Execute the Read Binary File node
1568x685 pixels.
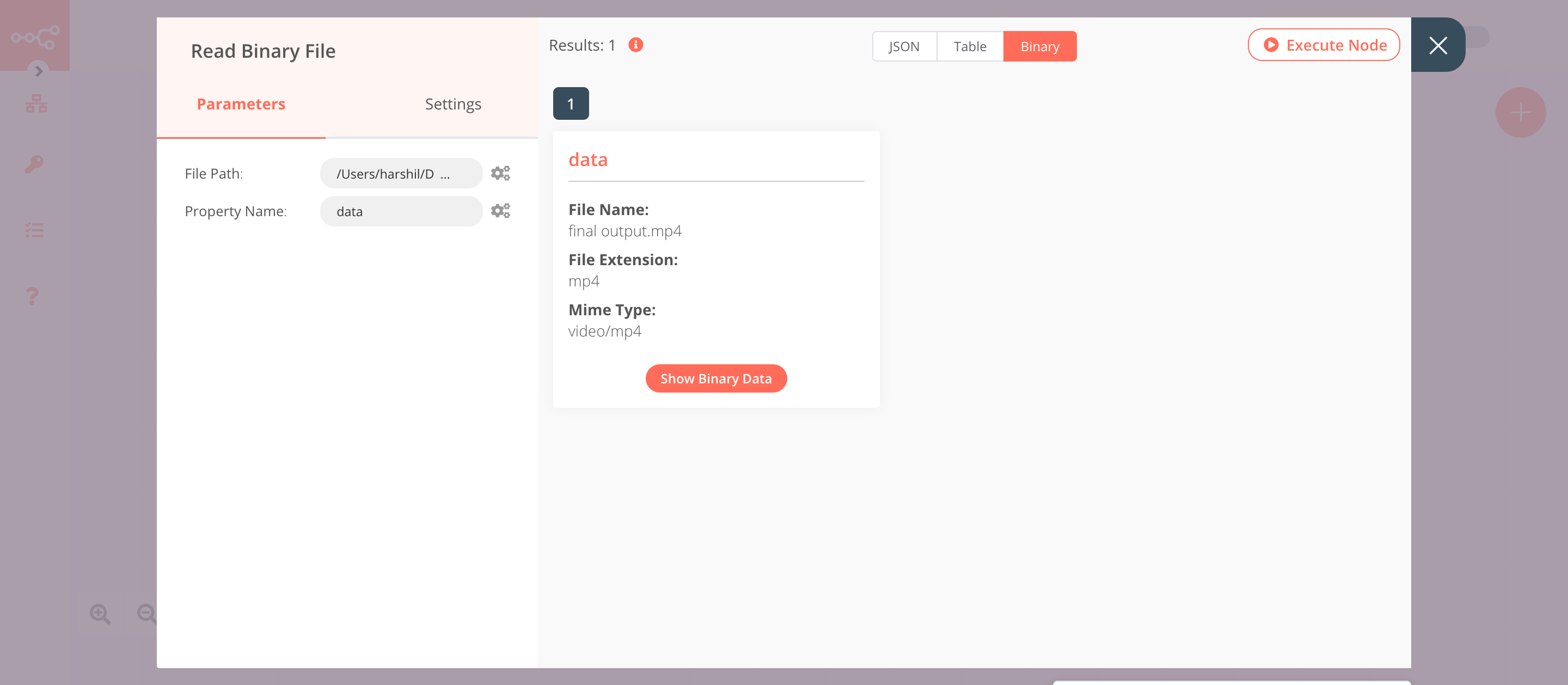1324,45
